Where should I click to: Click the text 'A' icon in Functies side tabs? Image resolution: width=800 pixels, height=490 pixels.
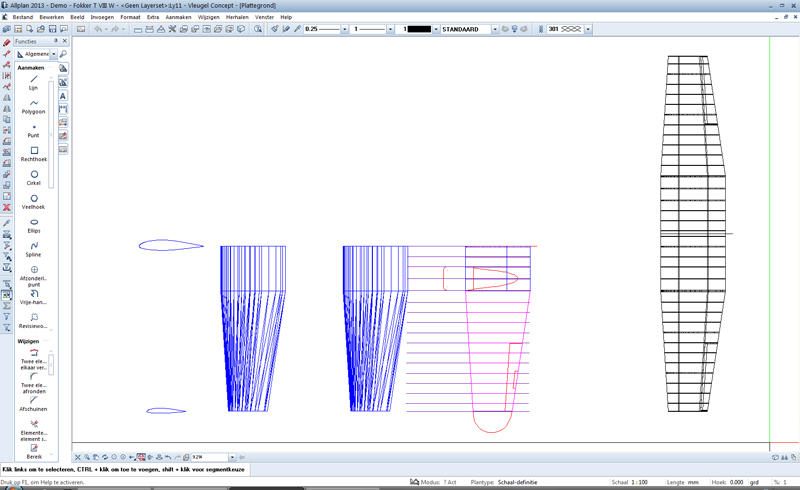pyautogui.click(x=63, y=95)
